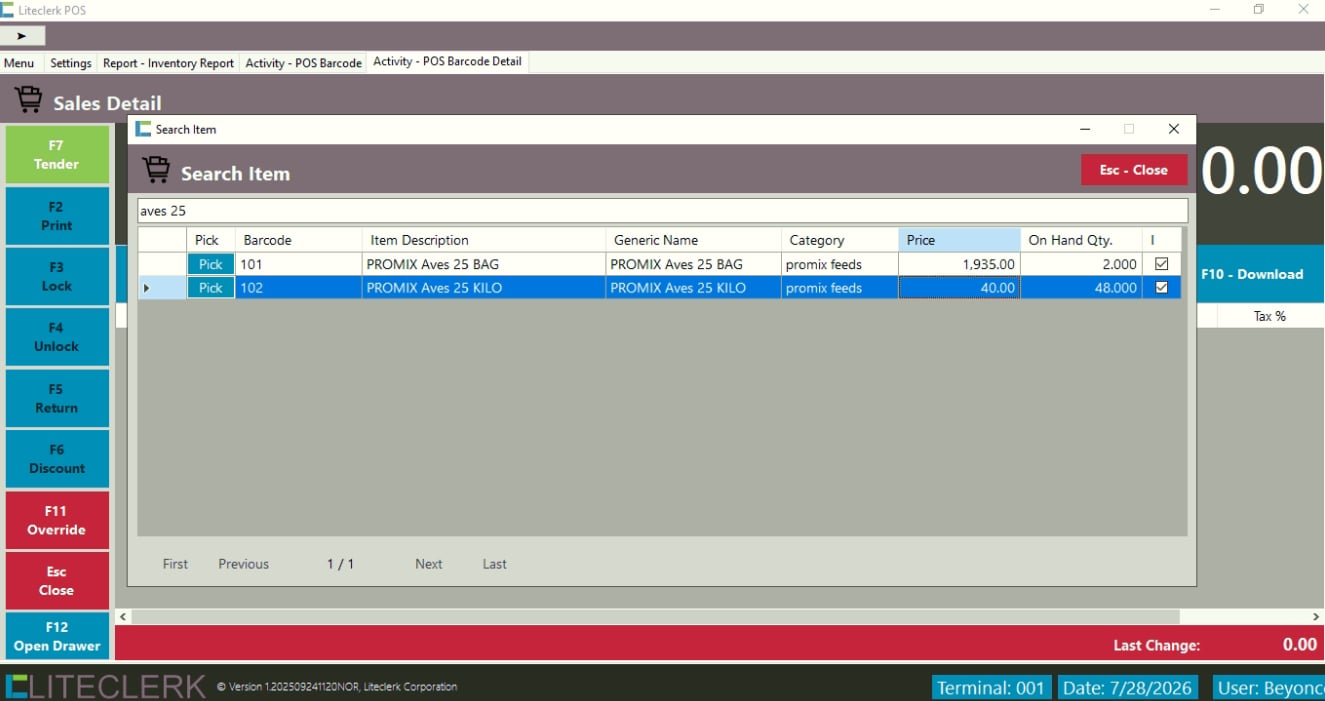Go to the First page of results
The height and width of the screenshot is (701, 1325).
tap(175, 564)
